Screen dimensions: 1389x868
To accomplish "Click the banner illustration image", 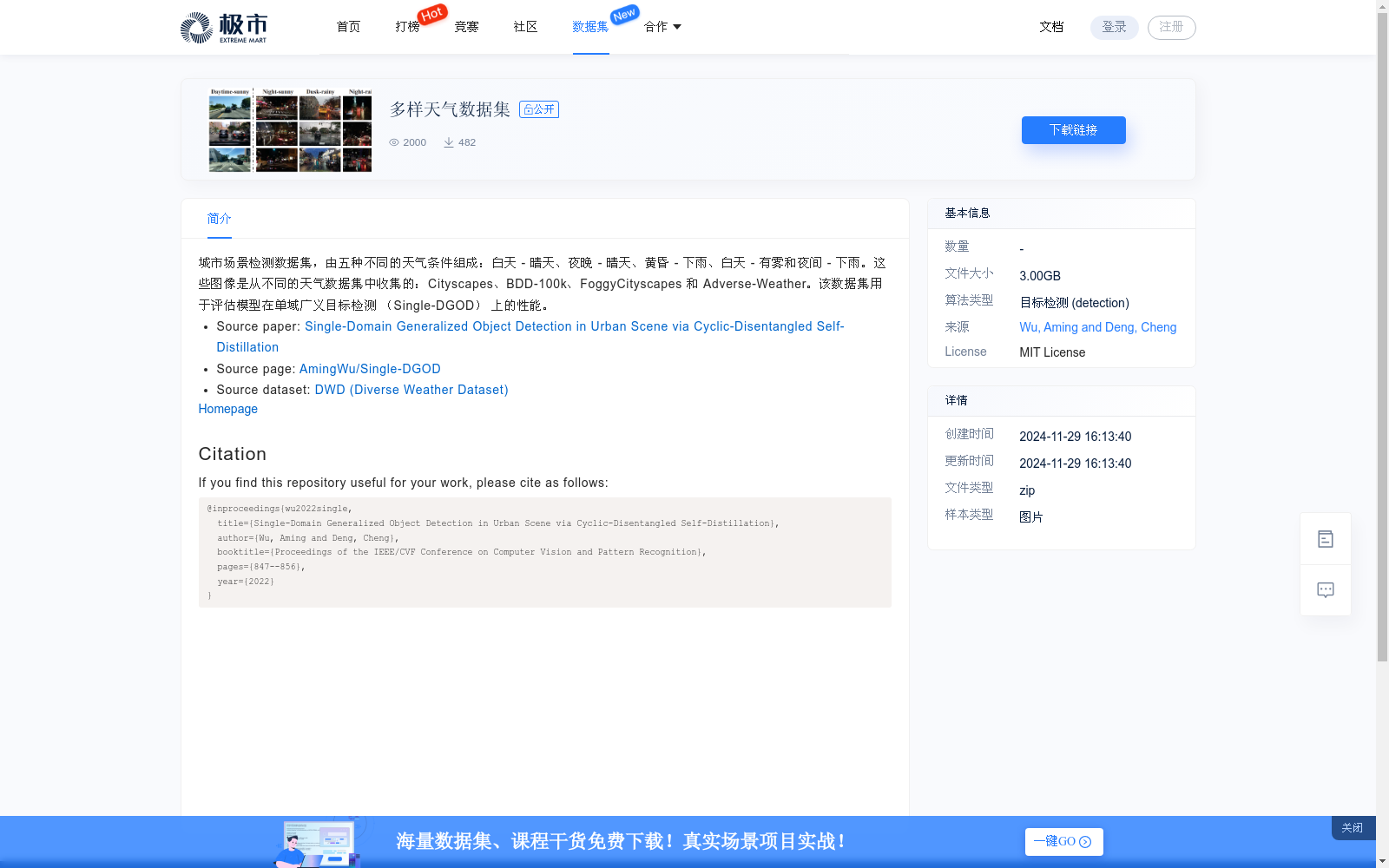I will click(x=319, y=842).
